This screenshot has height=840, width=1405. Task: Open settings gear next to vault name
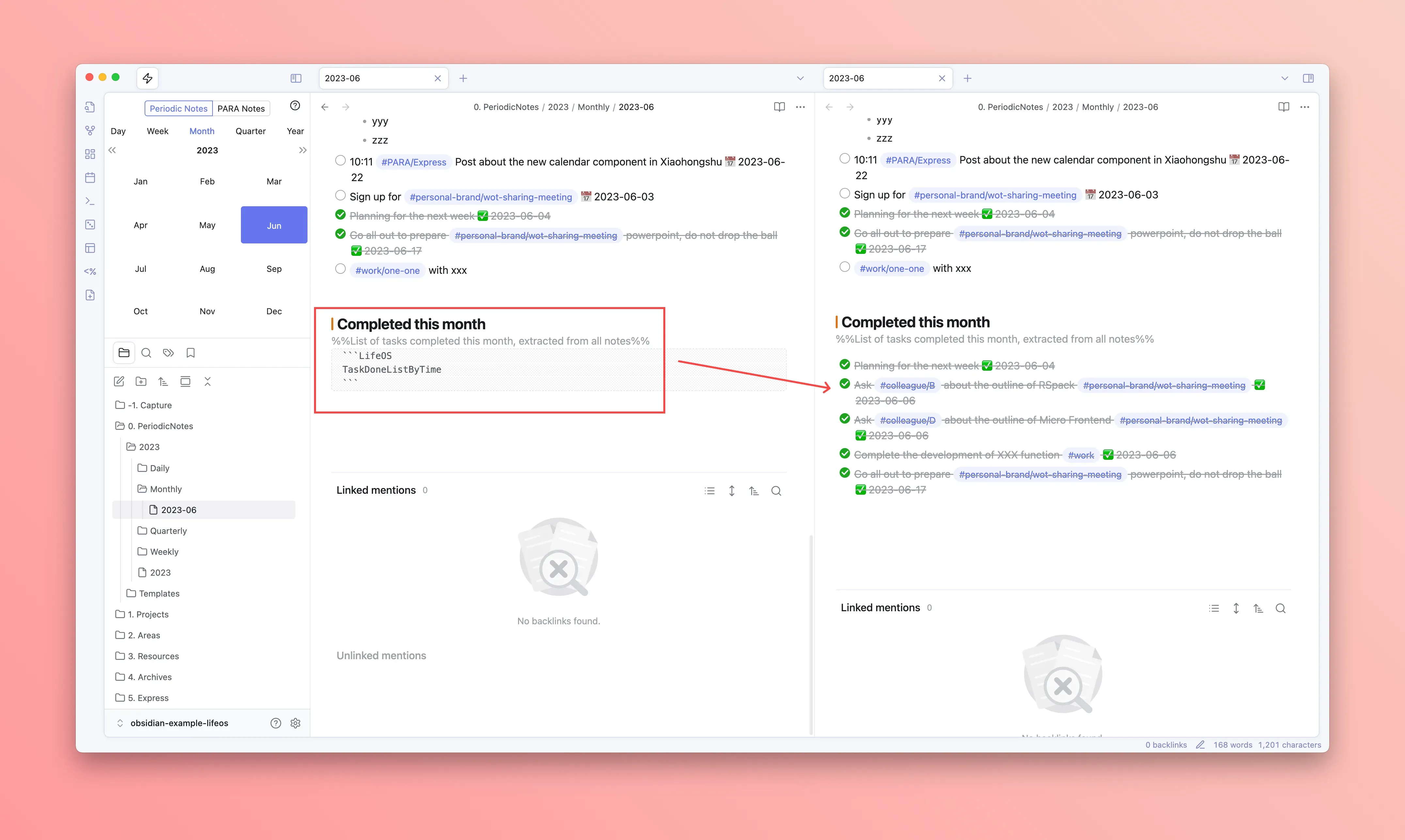click(x=295, y=723)
